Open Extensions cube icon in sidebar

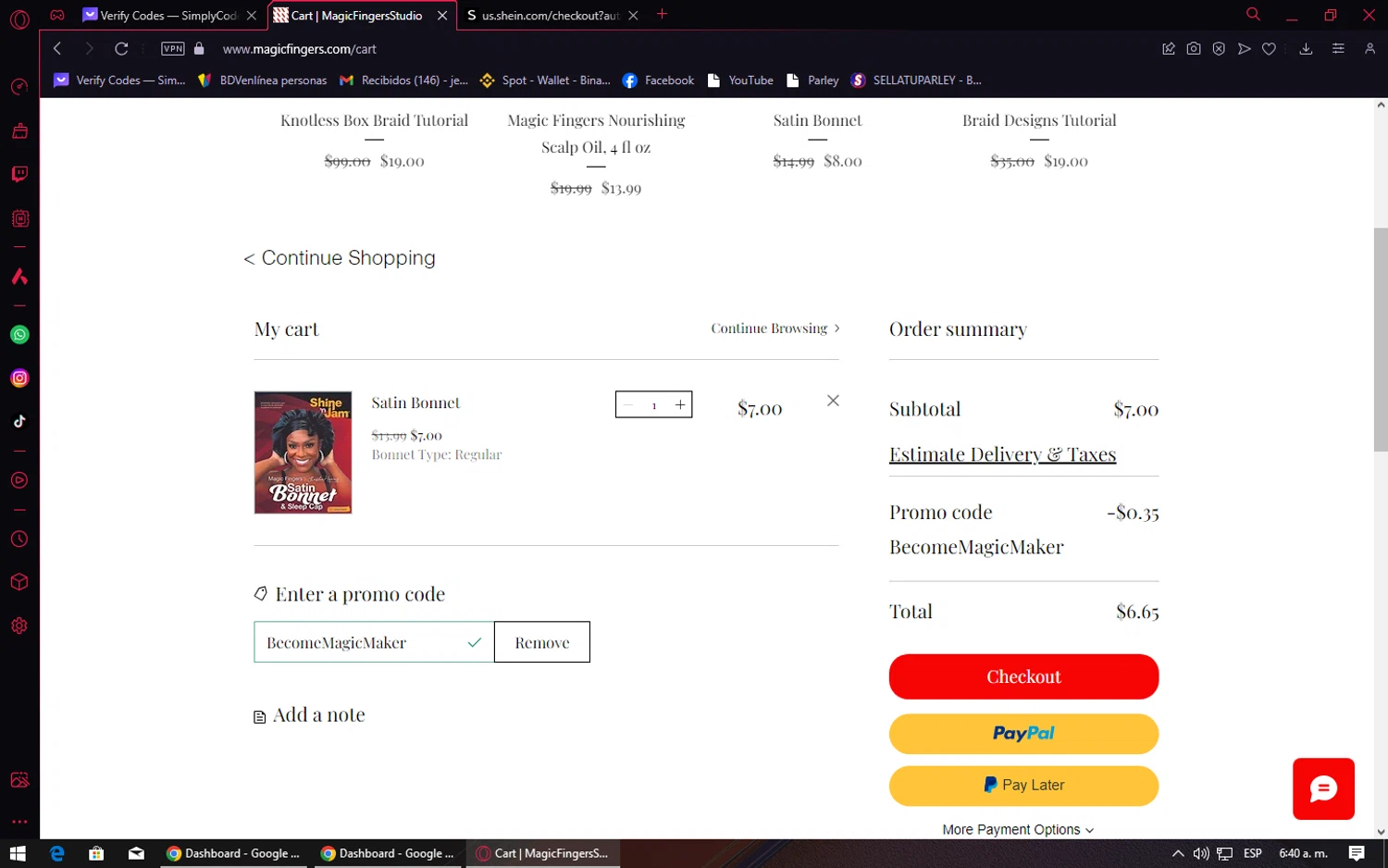(x=19, y=582)
